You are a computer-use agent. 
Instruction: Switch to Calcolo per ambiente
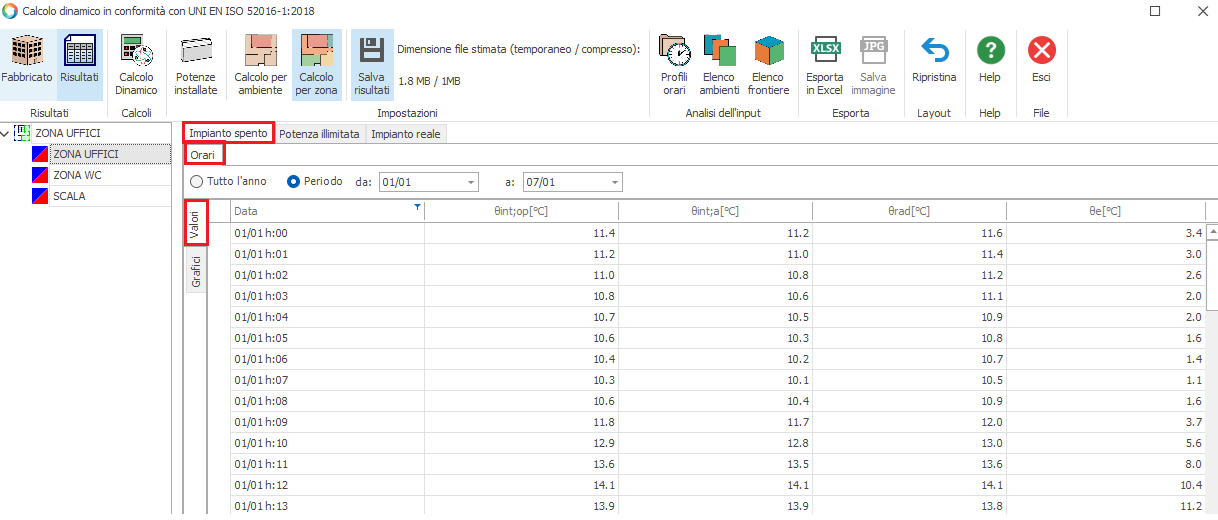pos(260,62)
